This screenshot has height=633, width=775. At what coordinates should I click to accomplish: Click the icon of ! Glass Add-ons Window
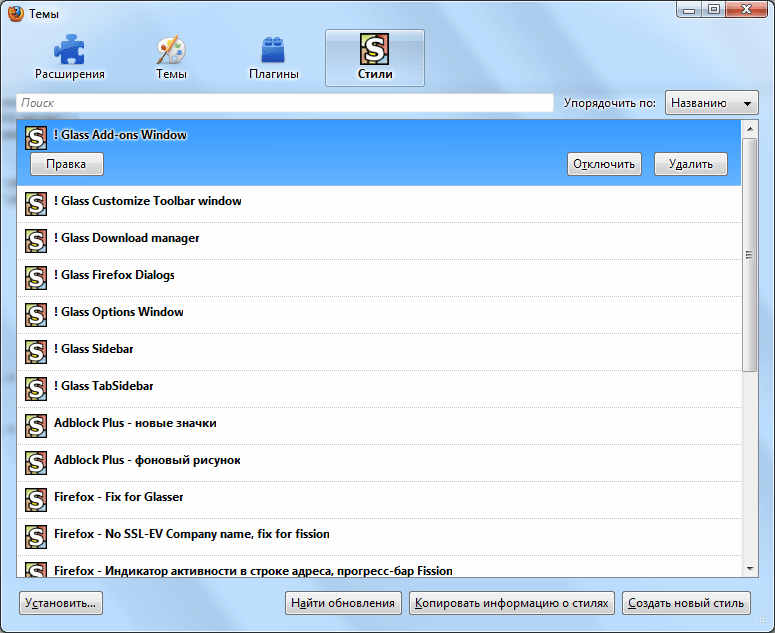pos(36,137)
